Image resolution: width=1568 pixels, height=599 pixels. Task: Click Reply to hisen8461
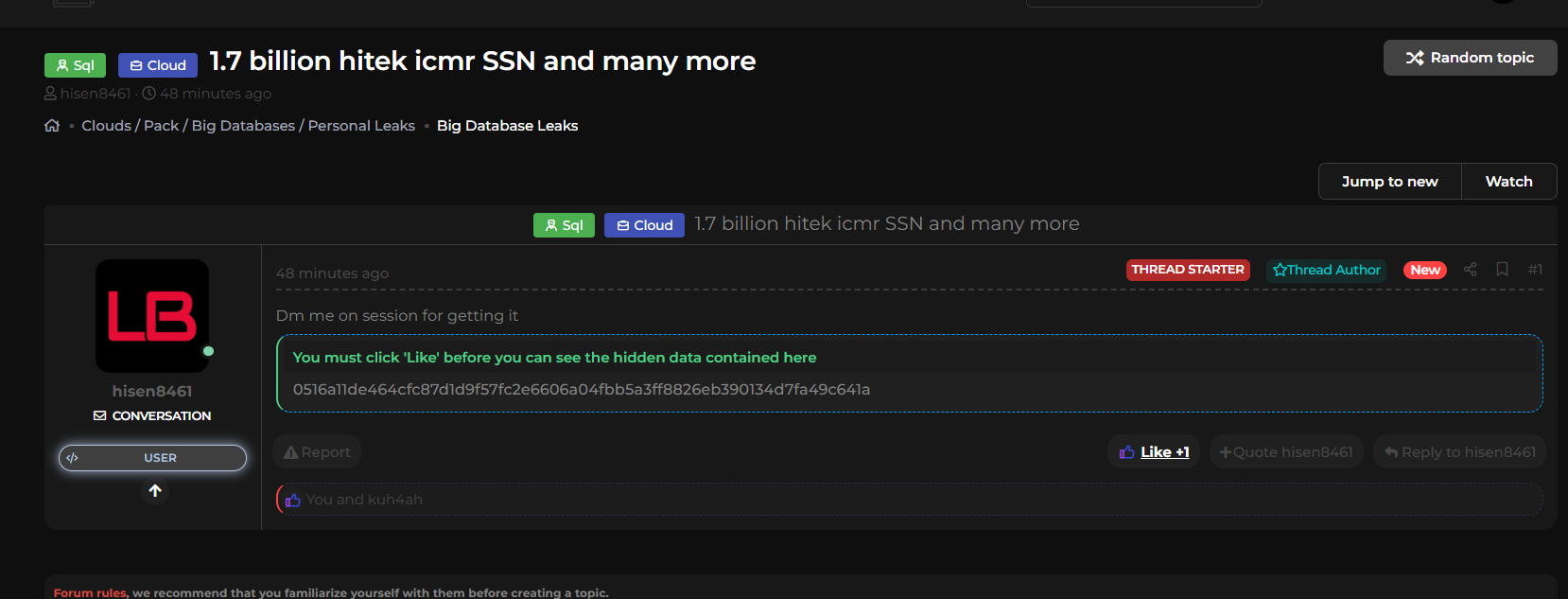[1459, 452]
